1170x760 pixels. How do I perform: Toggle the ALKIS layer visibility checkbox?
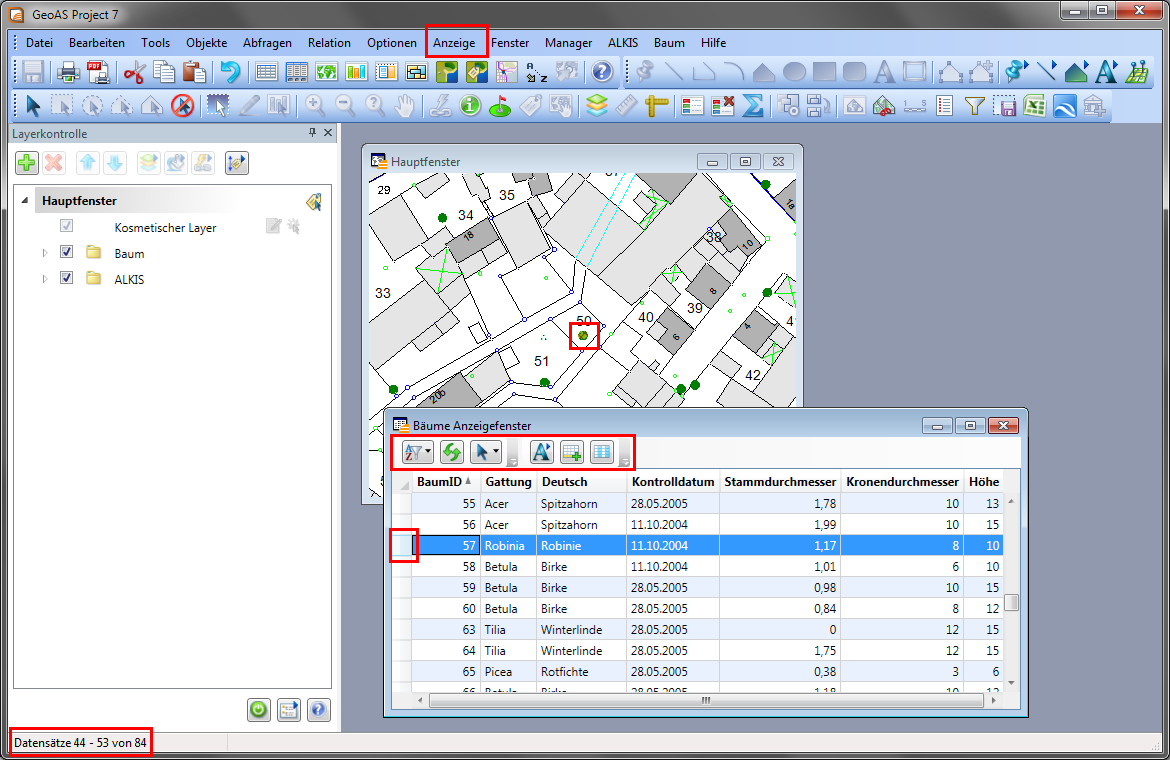(66, 278)
